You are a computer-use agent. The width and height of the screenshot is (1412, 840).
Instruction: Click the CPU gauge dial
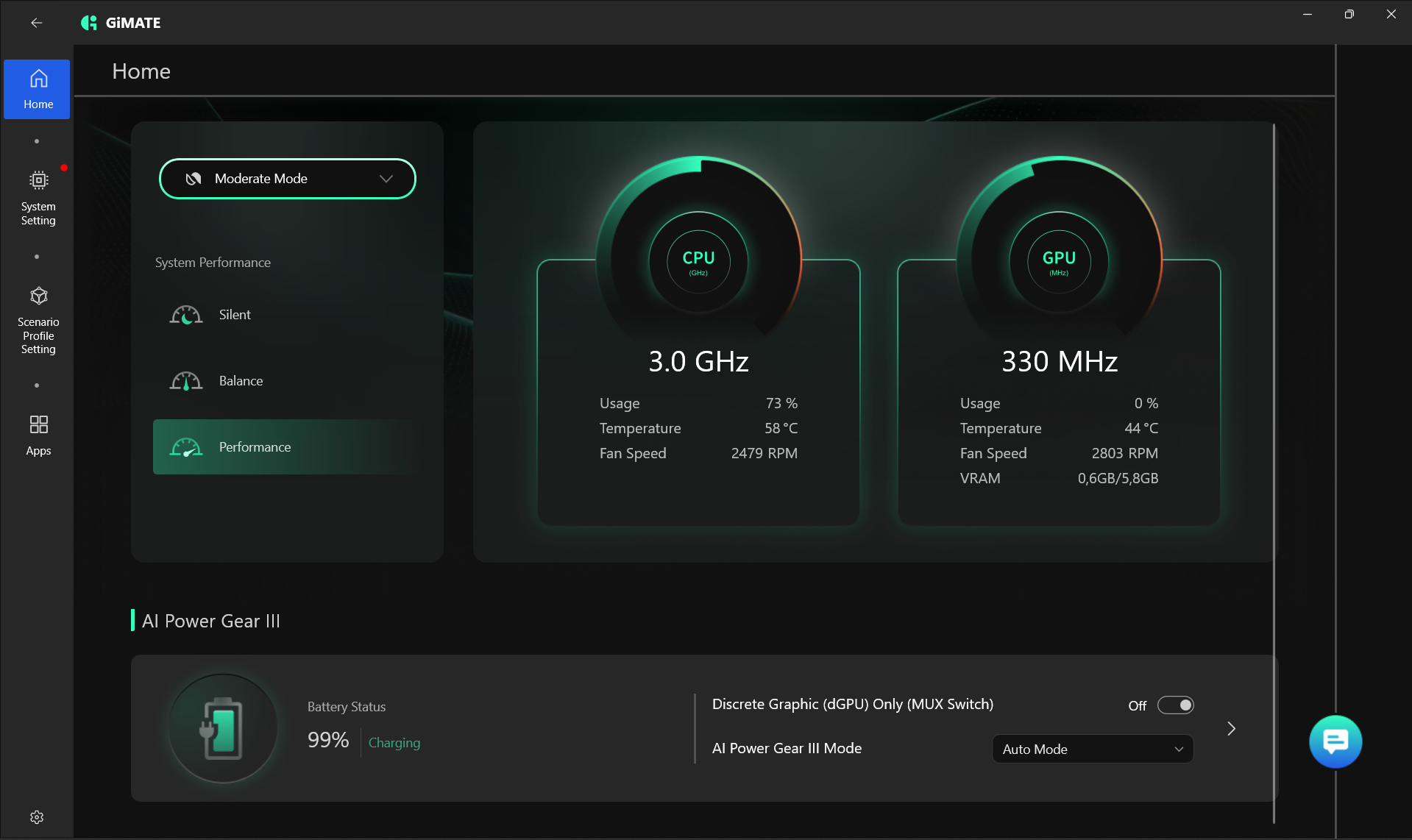698,260
